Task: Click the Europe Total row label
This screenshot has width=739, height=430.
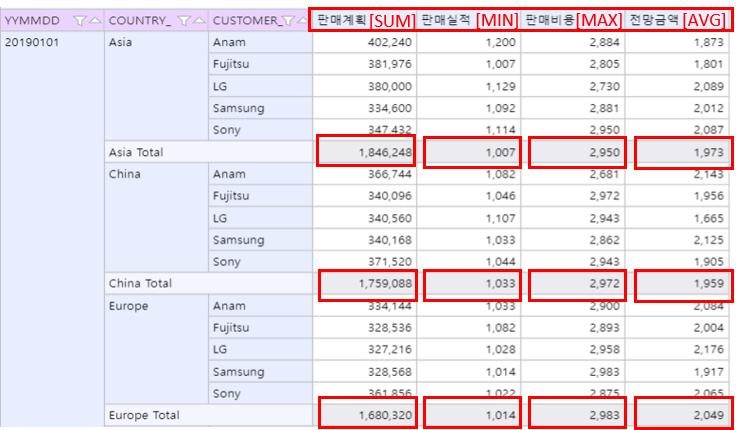Action: click(x=209, y=415)
